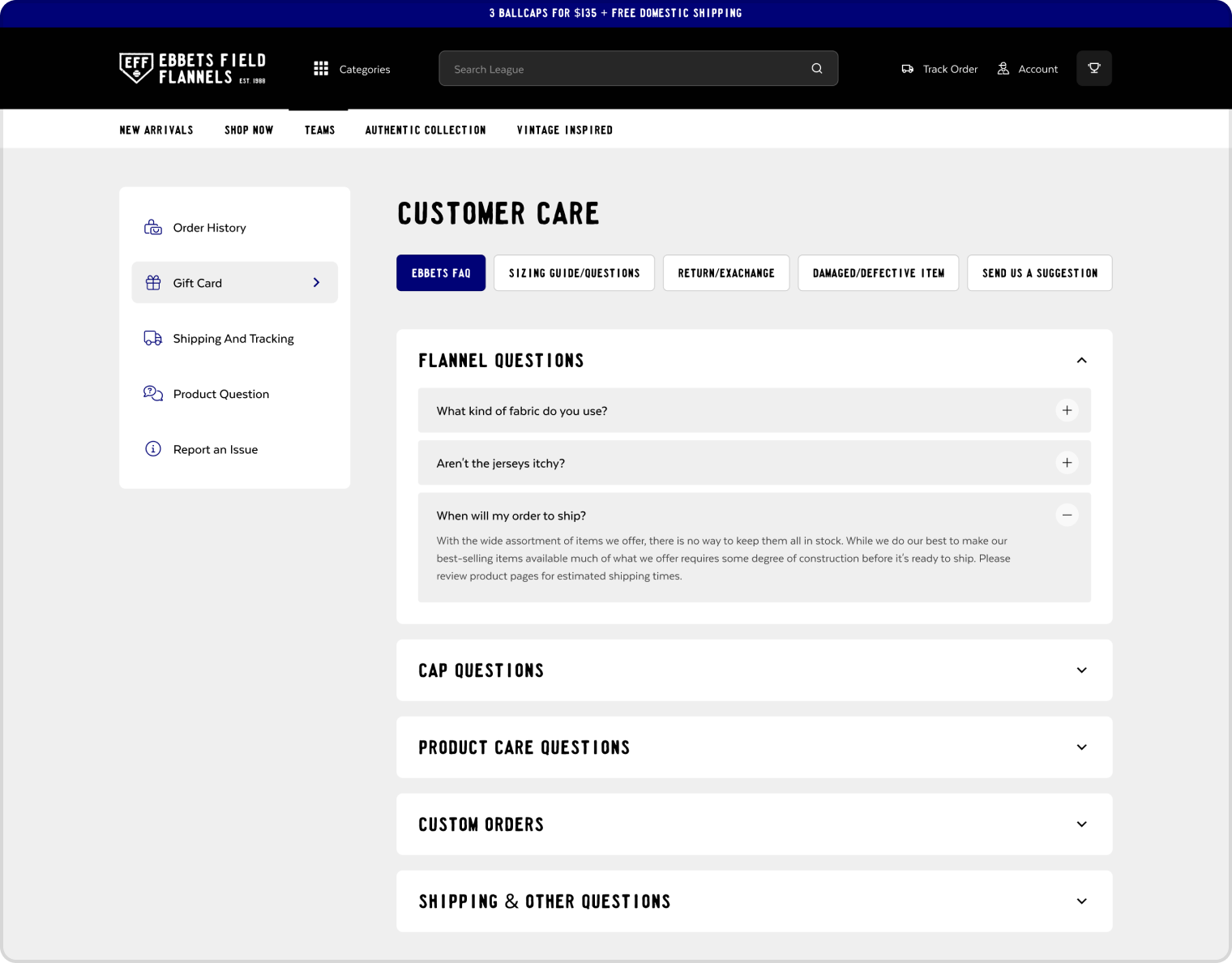This screenshot has width=1232, height=963.
Task: Click the Track Order truck icon
Action: 908,69
